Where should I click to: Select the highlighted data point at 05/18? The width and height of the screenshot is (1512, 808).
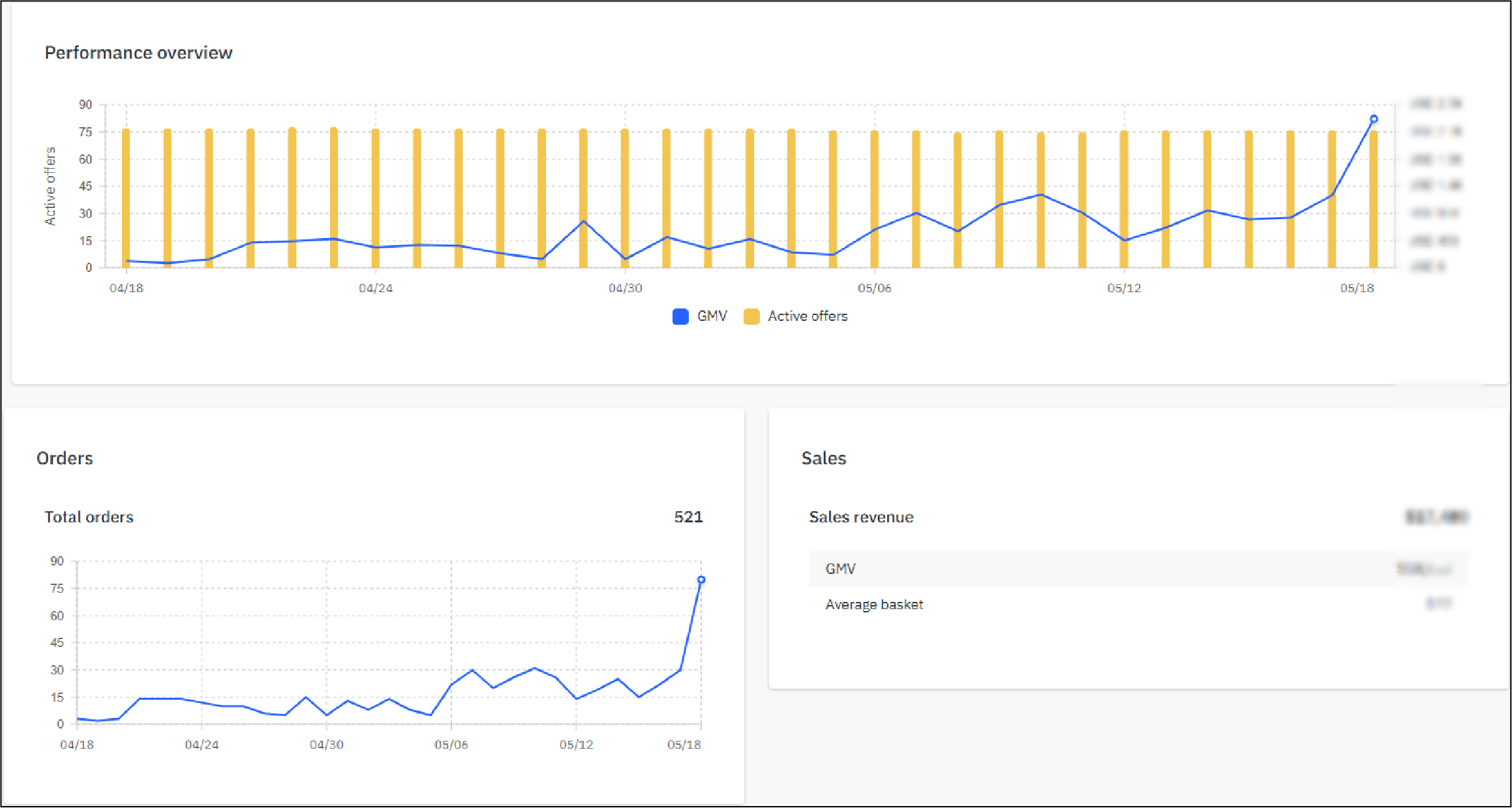coord(1374,119)
